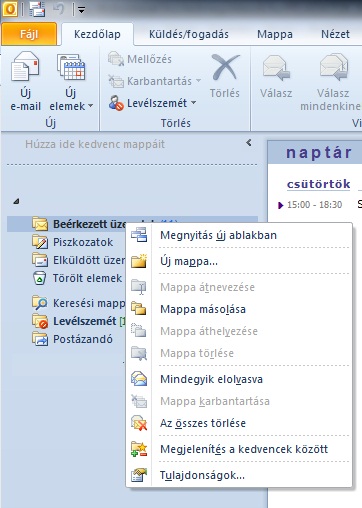
Task: Click Mappa törlése menu entry
Action: pyautogui.click(x=239, y=353)
